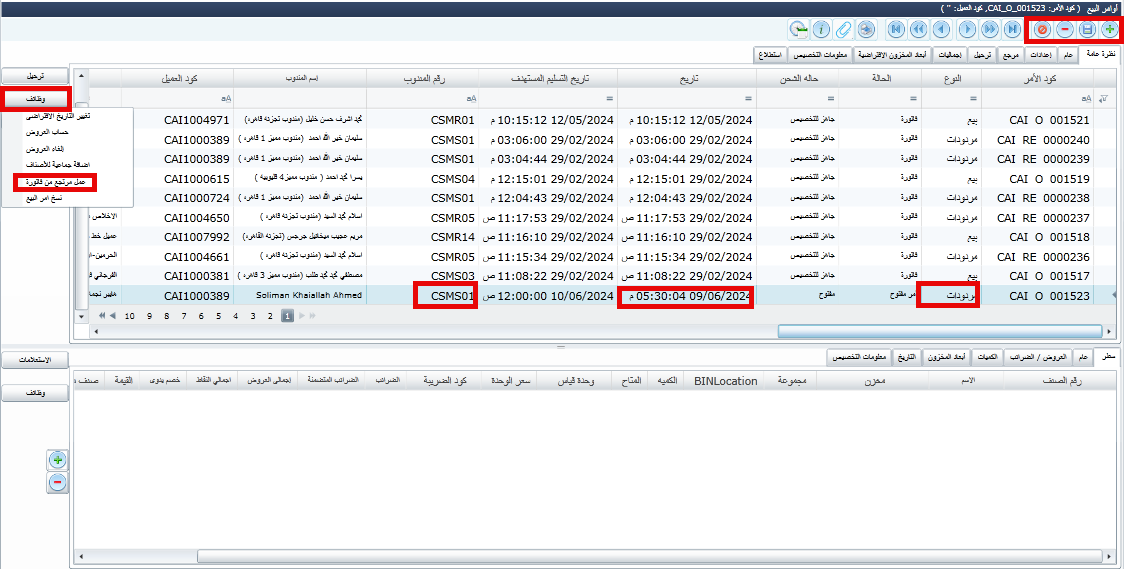Open attachments with the paperclip icon
This screenshot has height=569, width=1124.
pos(845,30)
